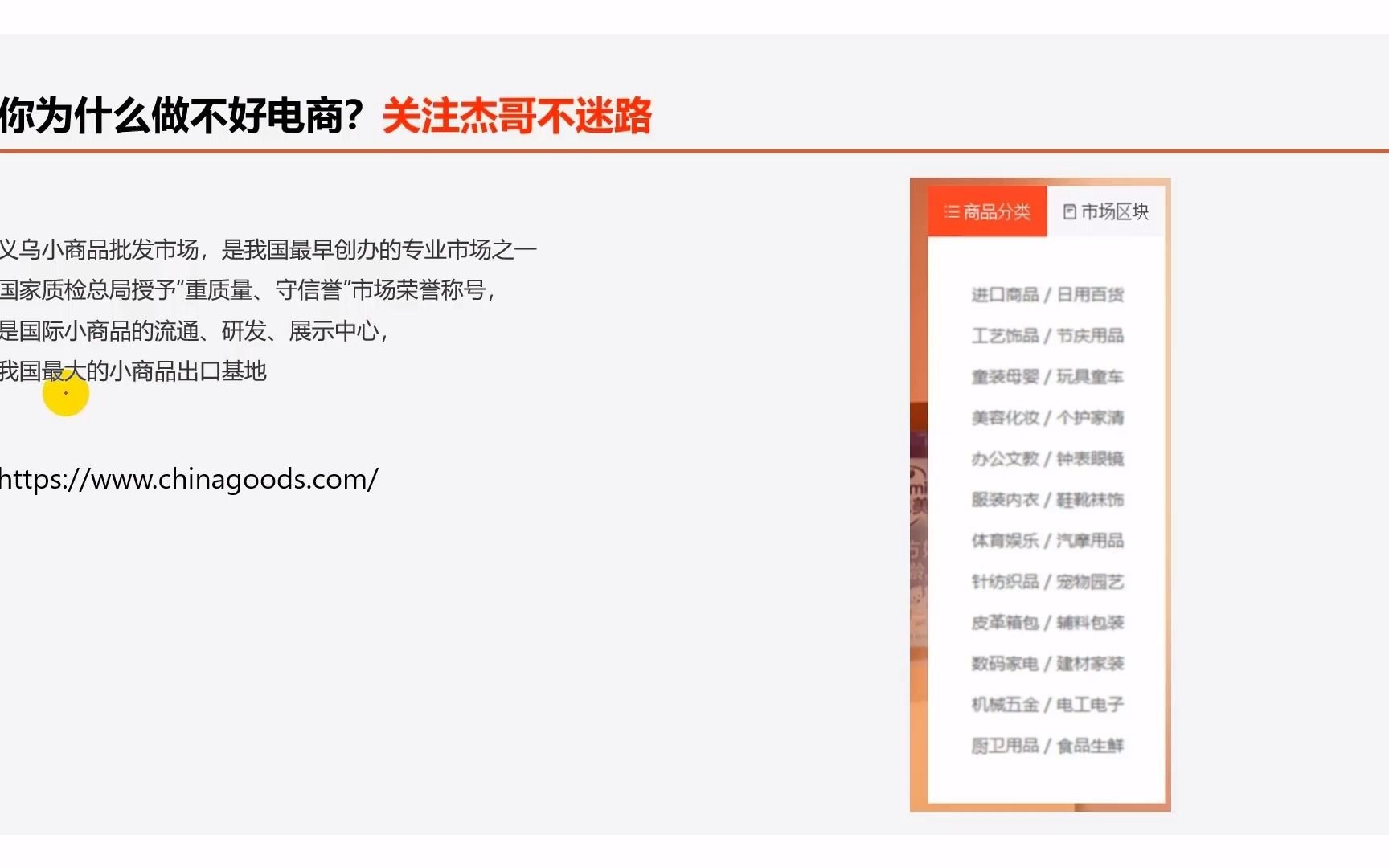Select the 童装母婴 category
Viewport: 1389px width, 868px height.
[1005, 377]
